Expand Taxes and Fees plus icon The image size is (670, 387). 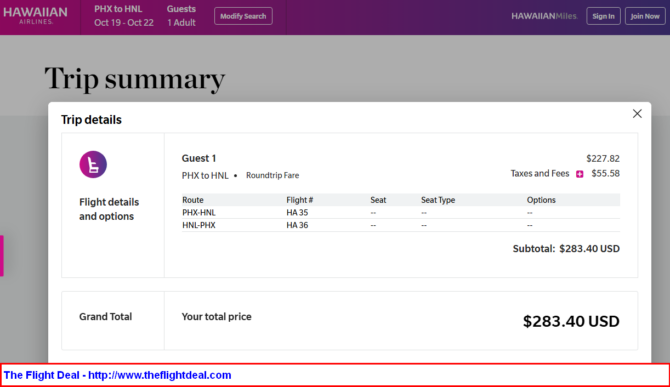click(579, 174)
